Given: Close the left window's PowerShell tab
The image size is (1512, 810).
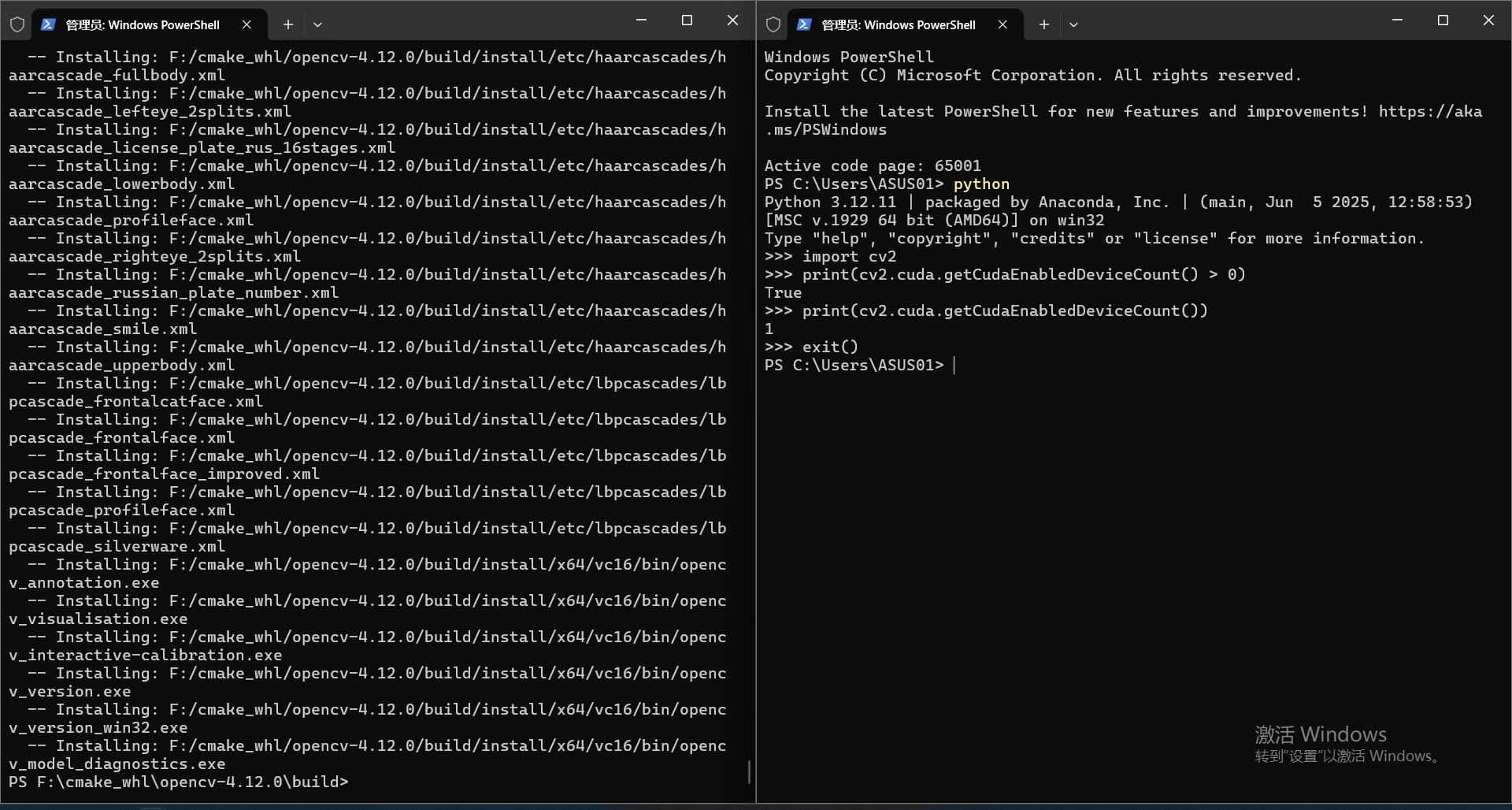Looking at the screenshot, I should [x=246, y=24].
